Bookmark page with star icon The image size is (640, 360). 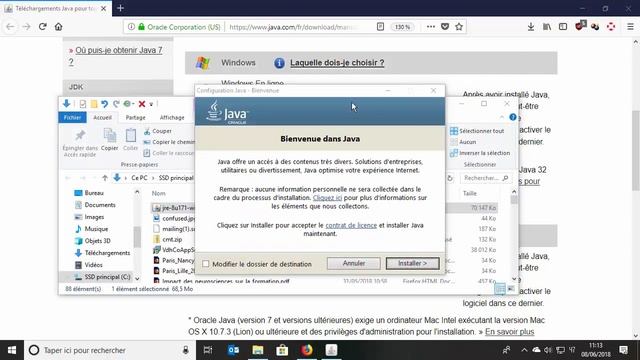pos(459,27)
